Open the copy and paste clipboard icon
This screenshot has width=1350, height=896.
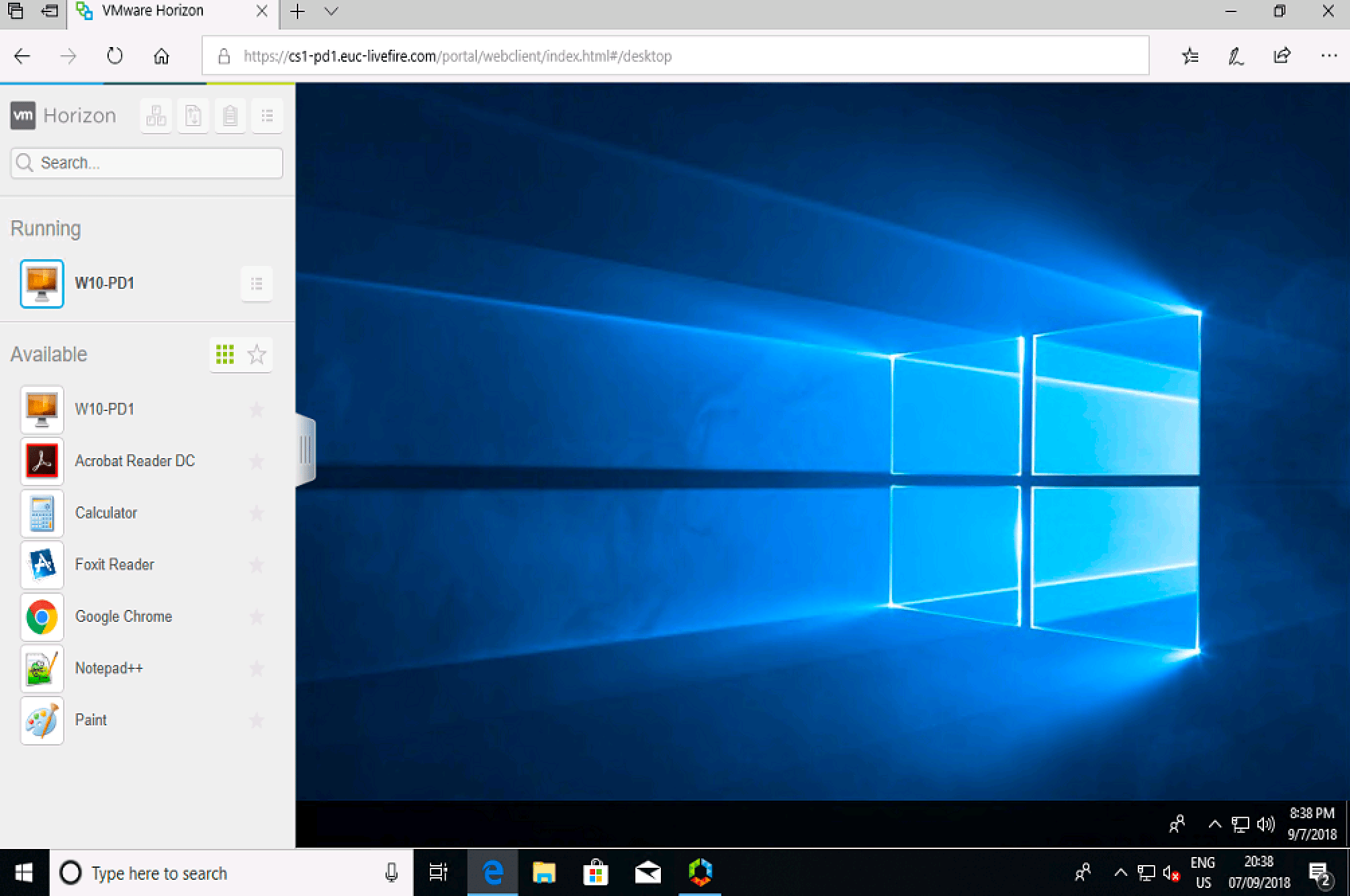[230, 116]
